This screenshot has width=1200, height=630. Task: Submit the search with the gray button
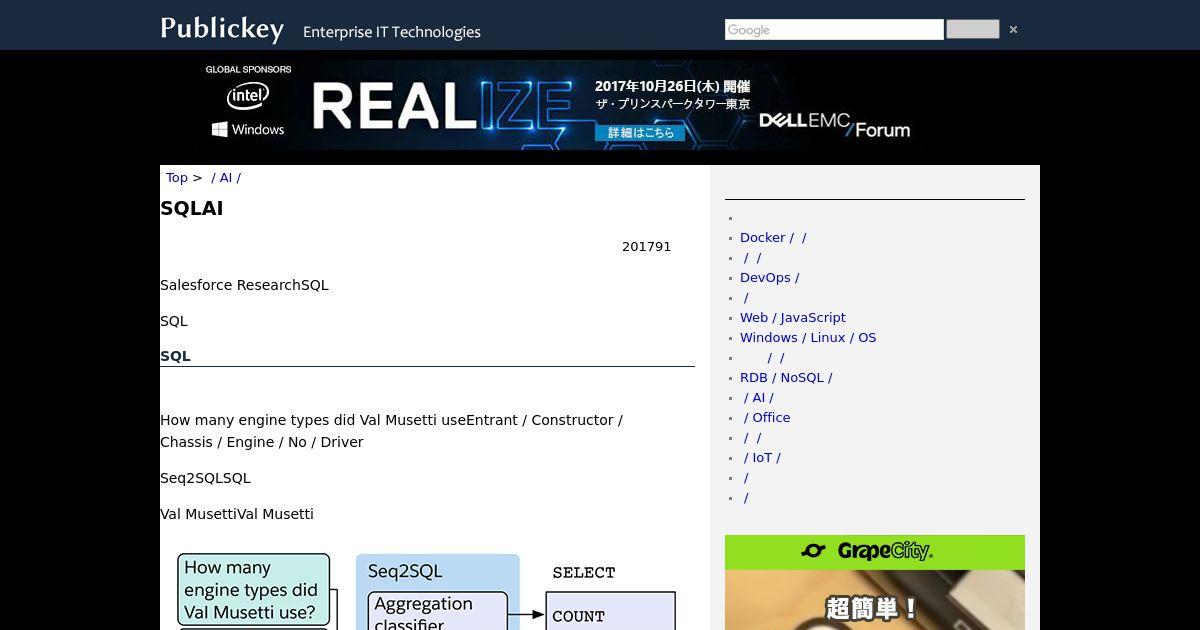(x=972, y=30)
